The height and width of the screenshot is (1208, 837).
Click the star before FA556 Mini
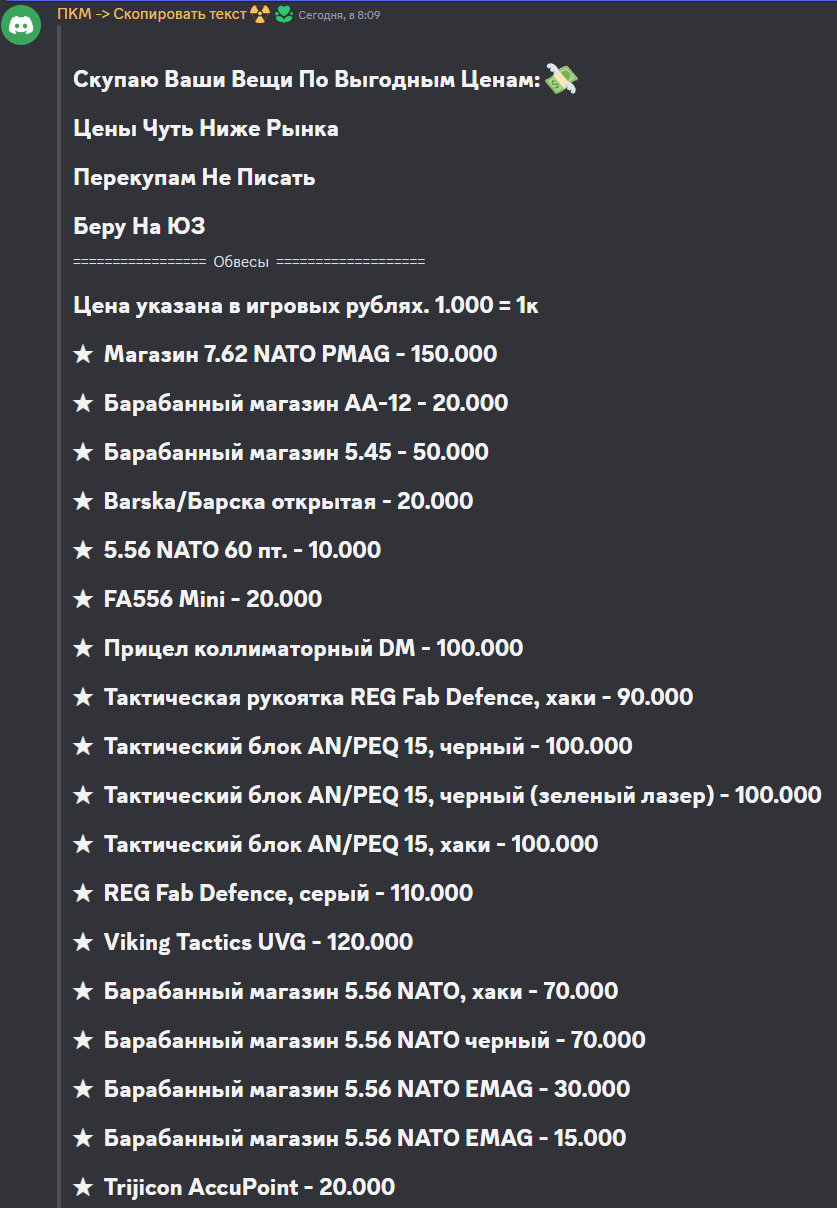click(x=83, y=599)
